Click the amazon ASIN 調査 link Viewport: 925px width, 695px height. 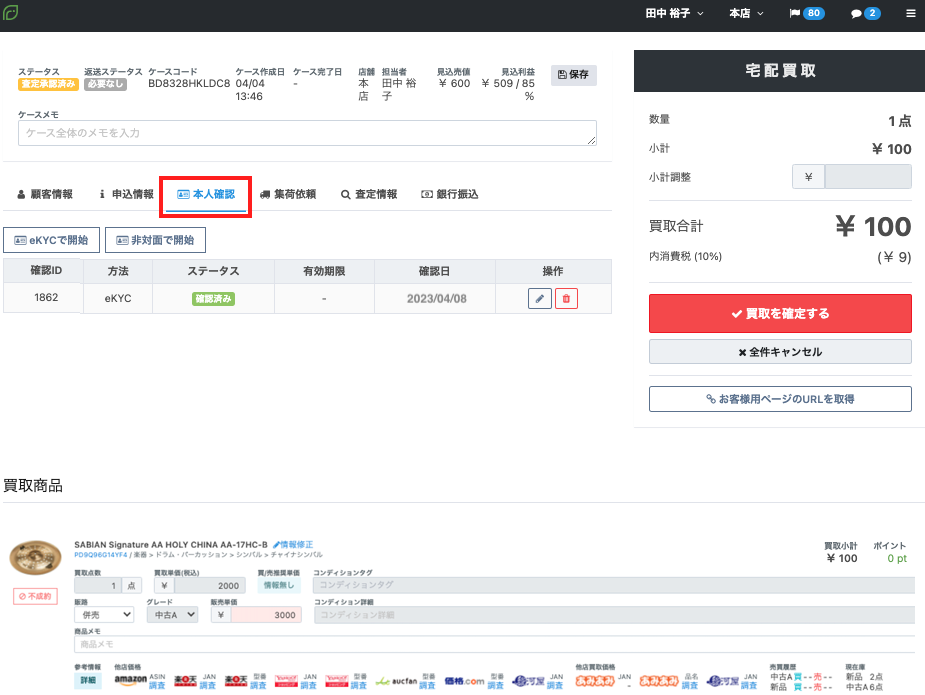point(157,686)
